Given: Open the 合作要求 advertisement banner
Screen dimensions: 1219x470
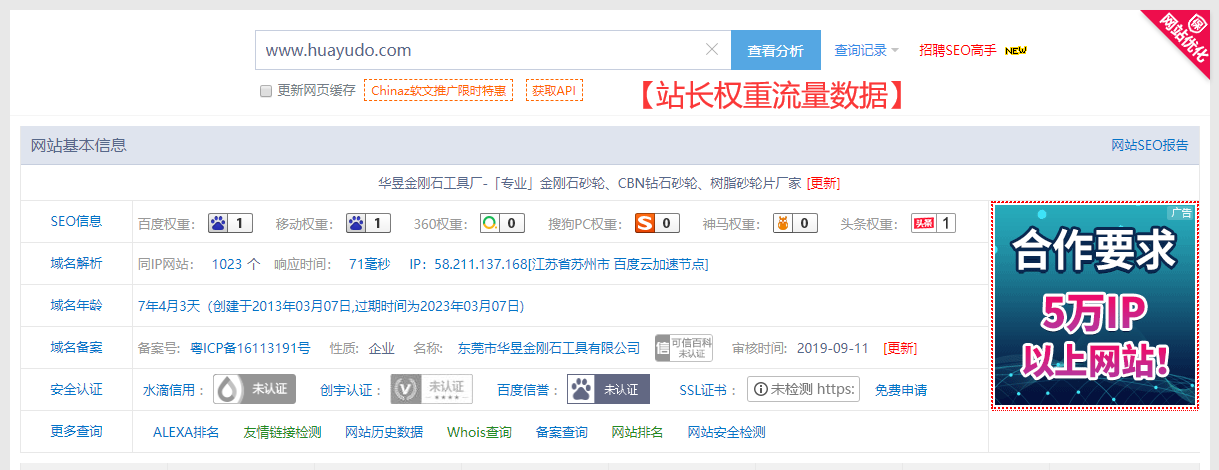Looking at the screenshot, I should 1094,306.
